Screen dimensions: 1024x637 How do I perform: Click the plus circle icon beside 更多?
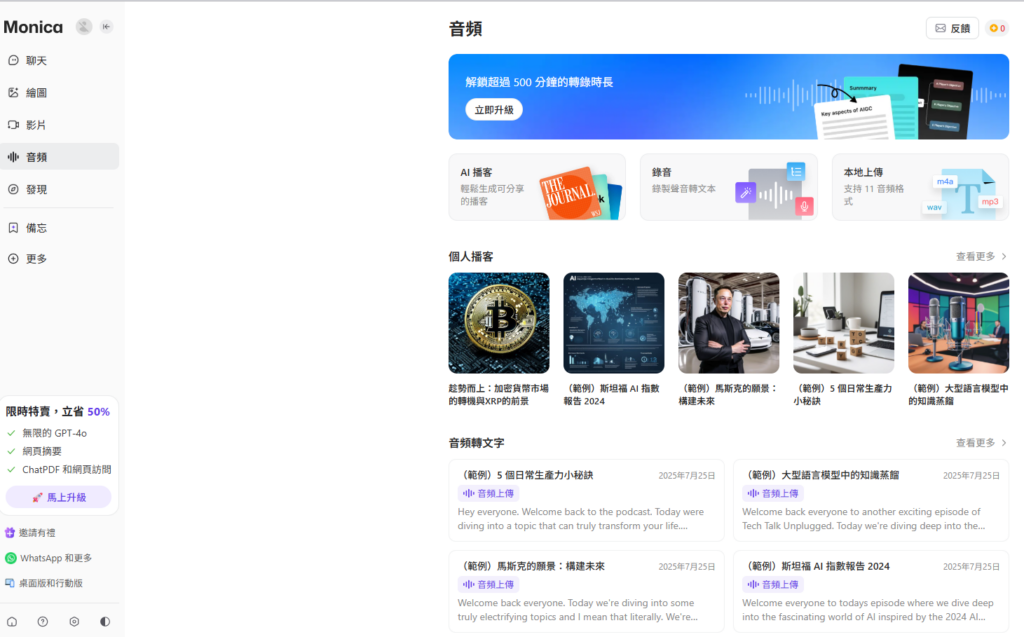pos(13,259)
